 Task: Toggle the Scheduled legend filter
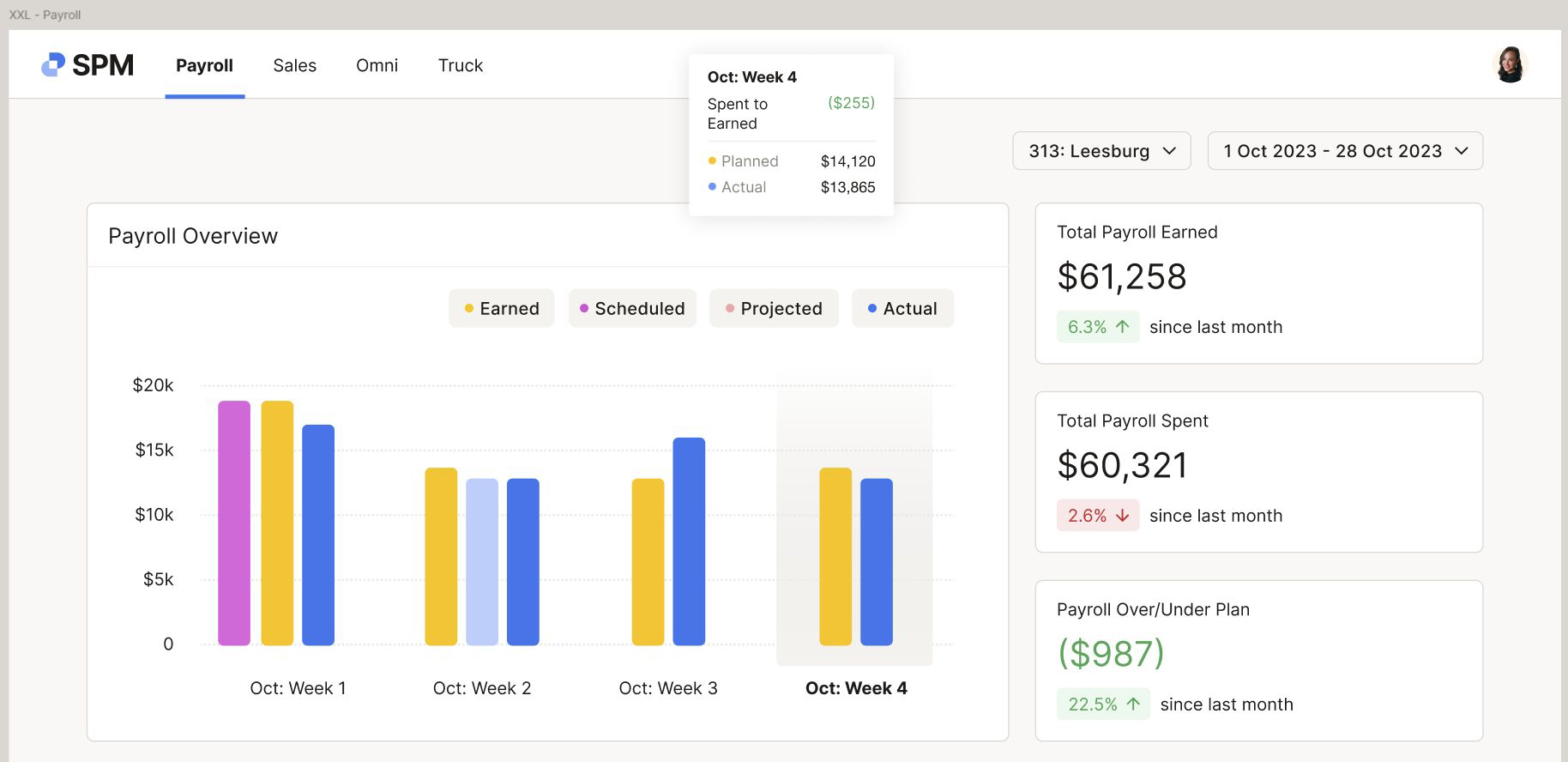pyautogui.click(x=632, y=308)
